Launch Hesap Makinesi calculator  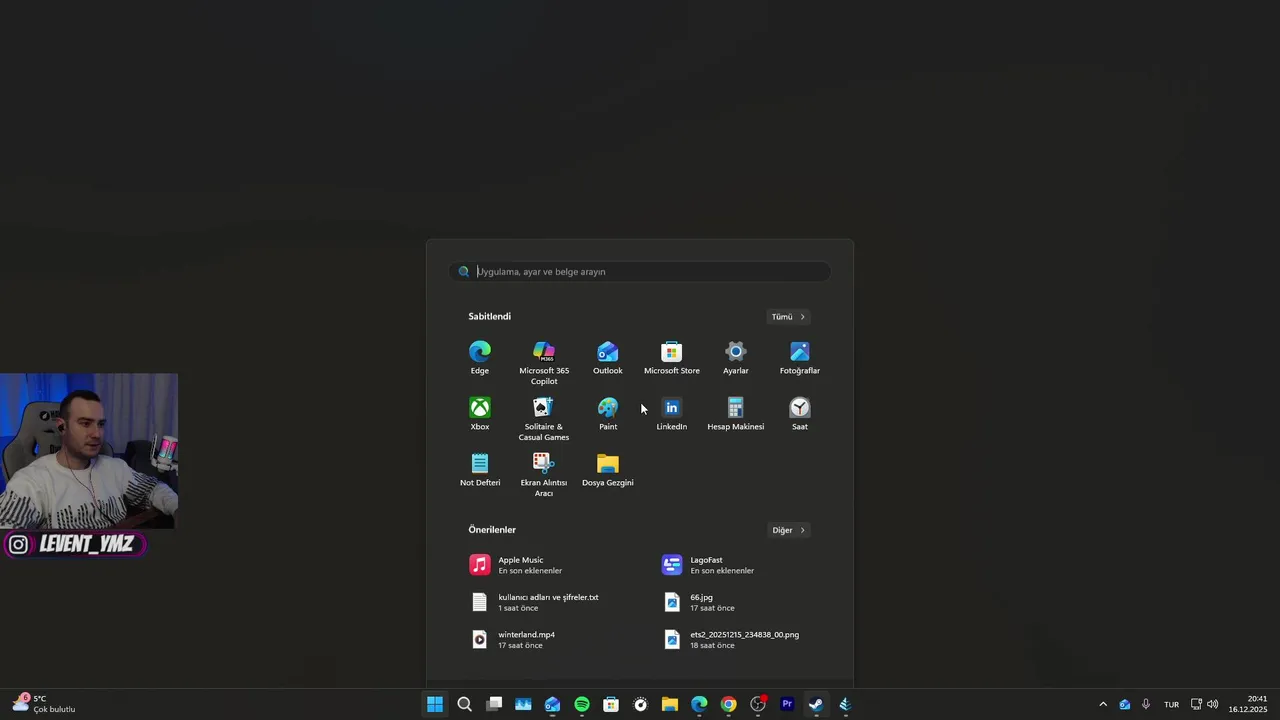(736, 414)
